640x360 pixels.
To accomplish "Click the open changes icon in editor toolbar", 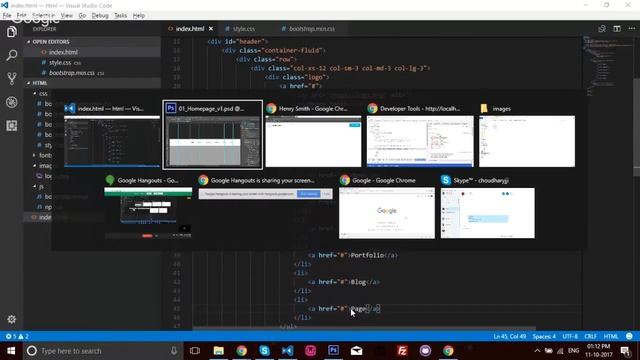I will click(x=602, y=29).
